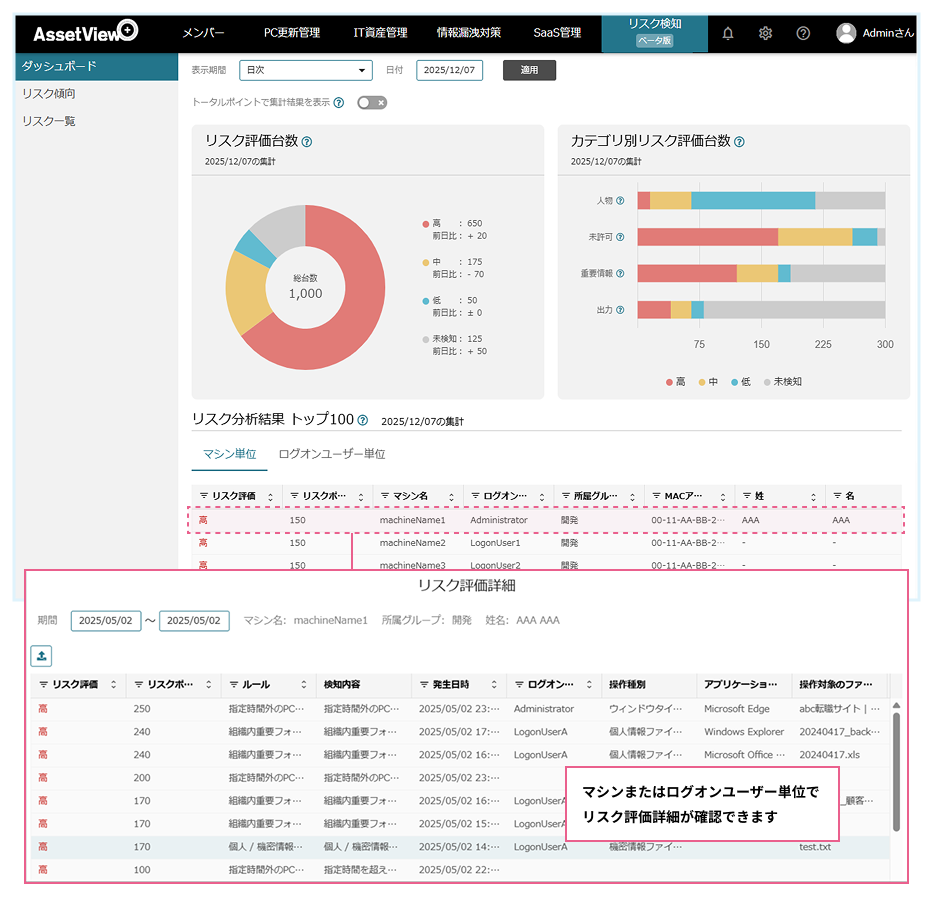Toggle the トータルポイント aggregation switch
Screen dimensions: 933x904
[x=372, y=102]
